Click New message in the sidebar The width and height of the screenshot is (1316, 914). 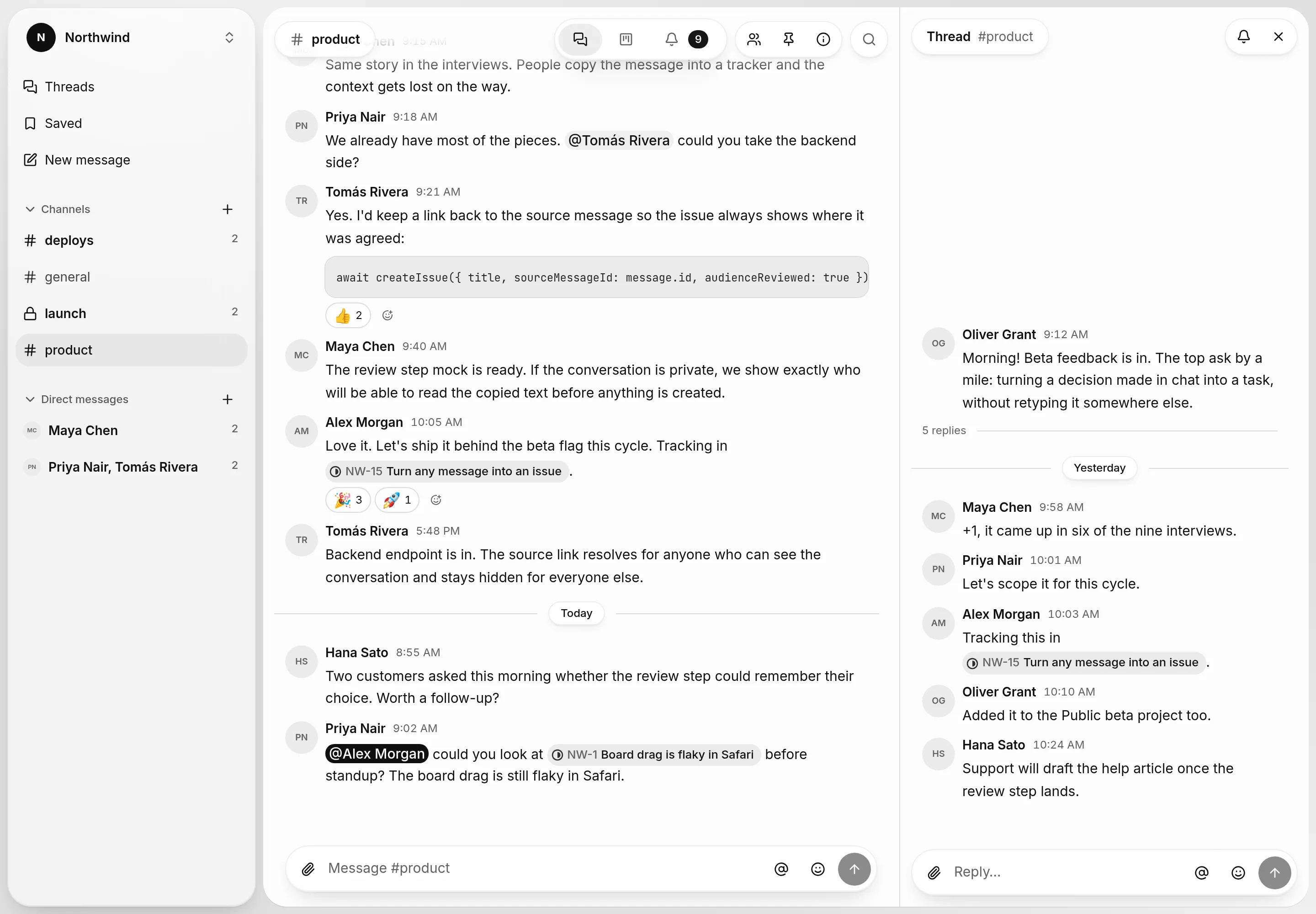[131, 160]
